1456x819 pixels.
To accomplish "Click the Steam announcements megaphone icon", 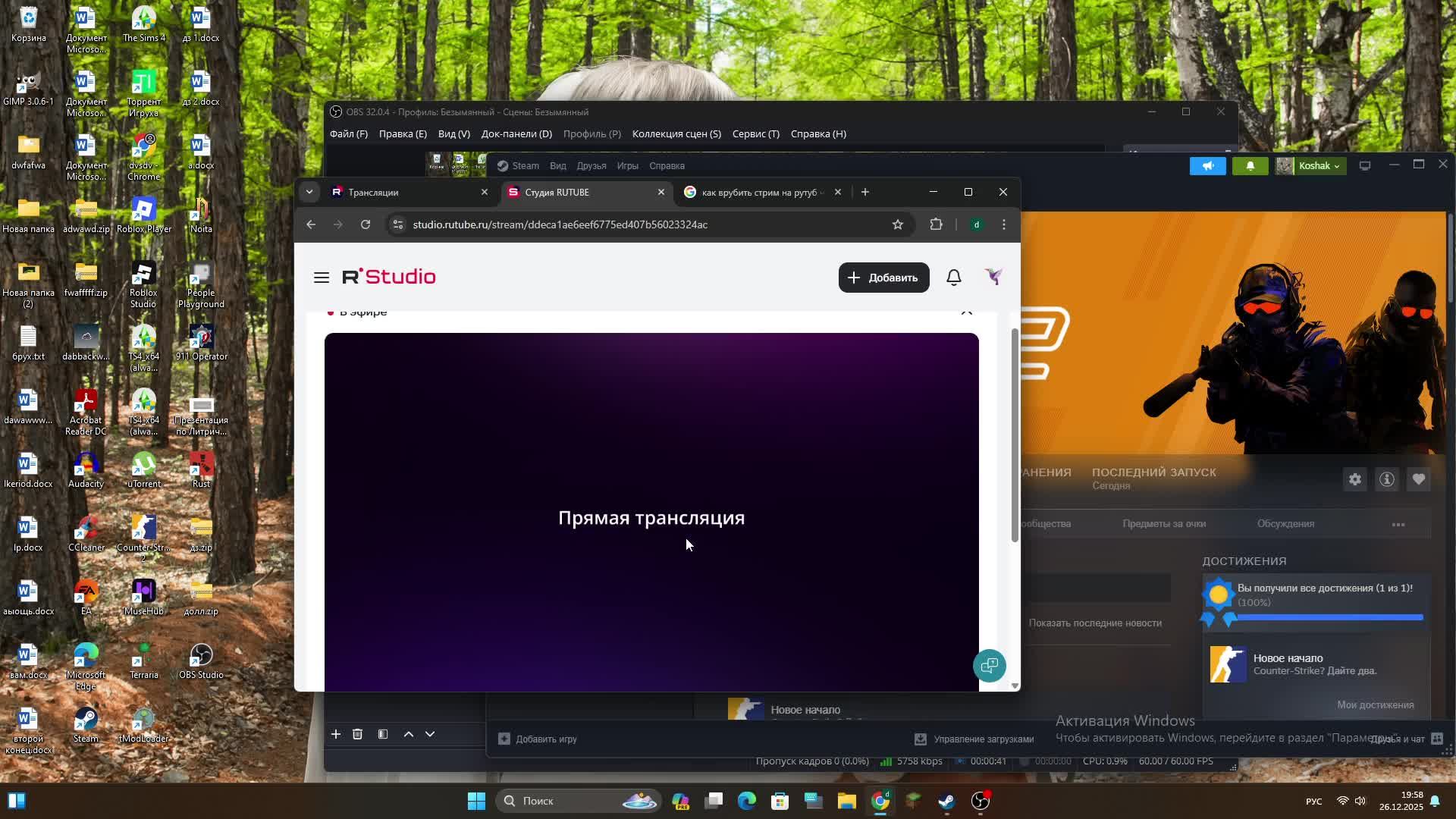I will click(1207, 166).
